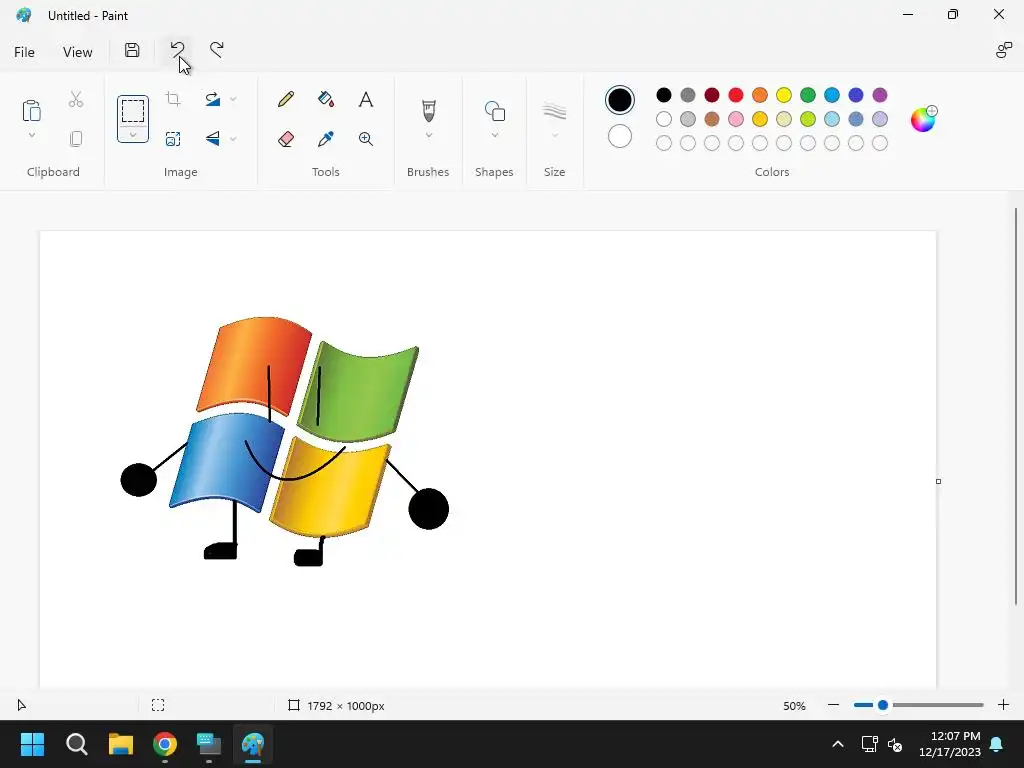
Task: Click the zoom out minus button
Action: (833, 705)
